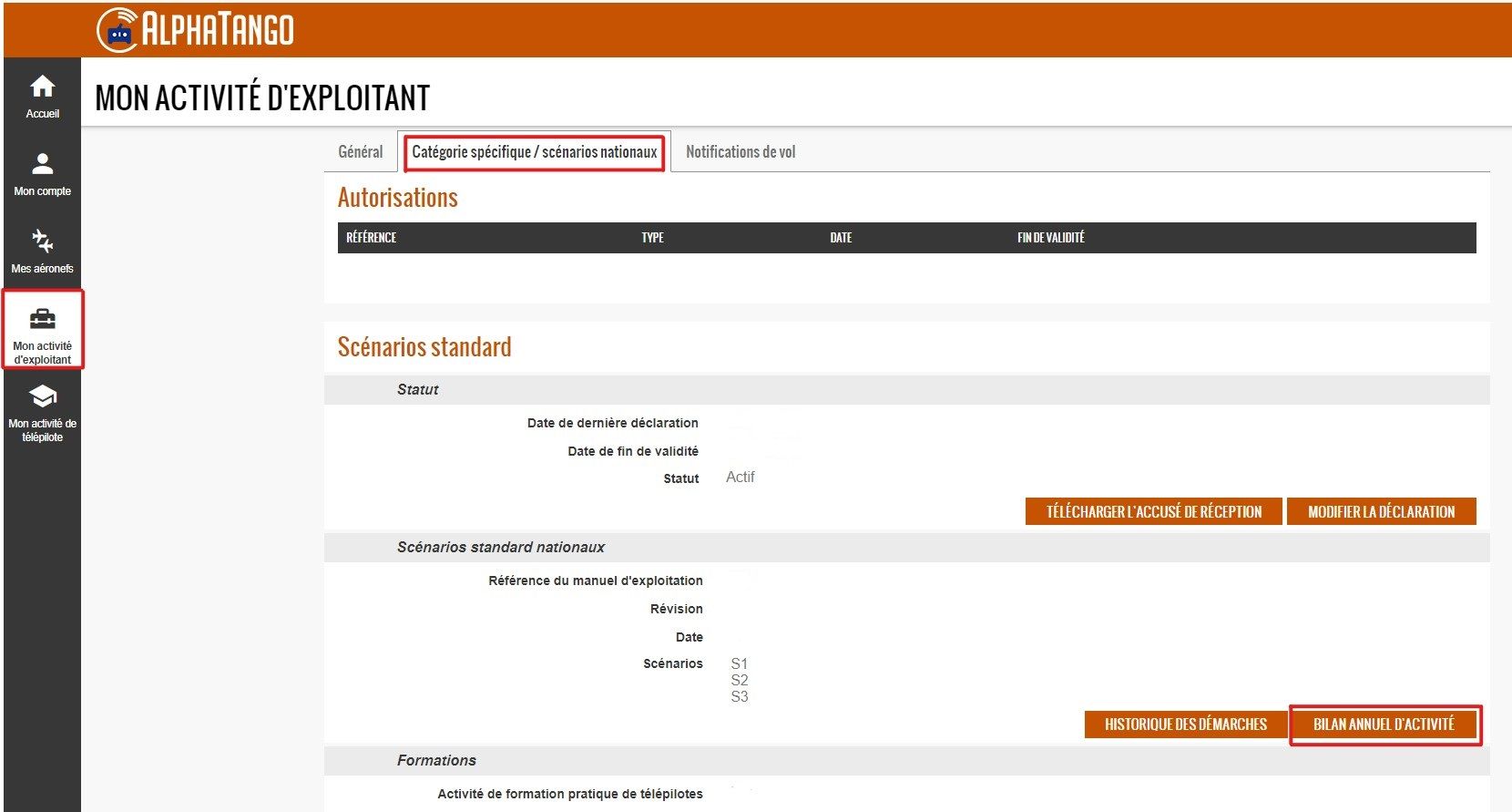
Task: Click the Type column header
Action: click(x=652, y=238)
